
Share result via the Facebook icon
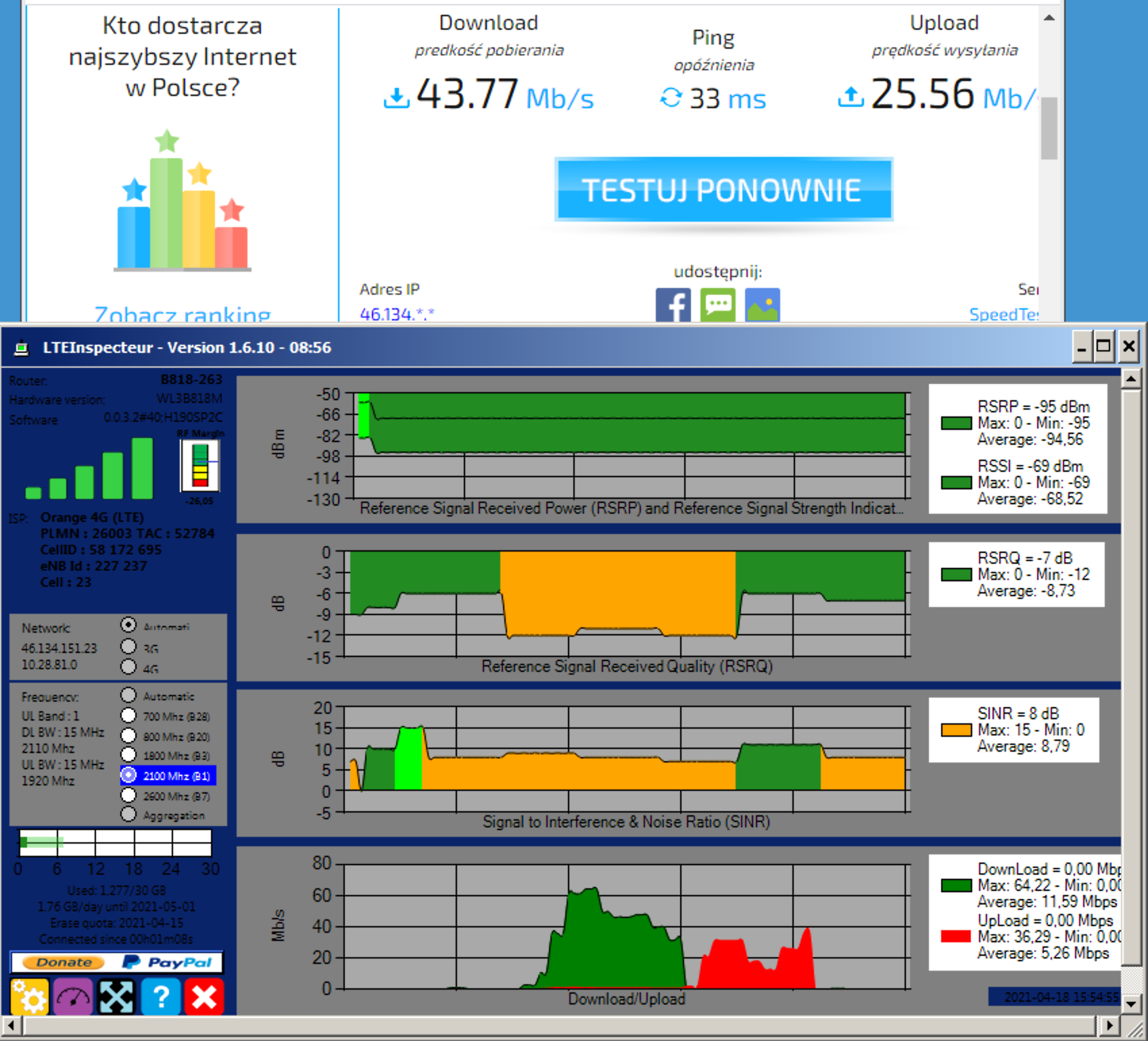point(673,306)
